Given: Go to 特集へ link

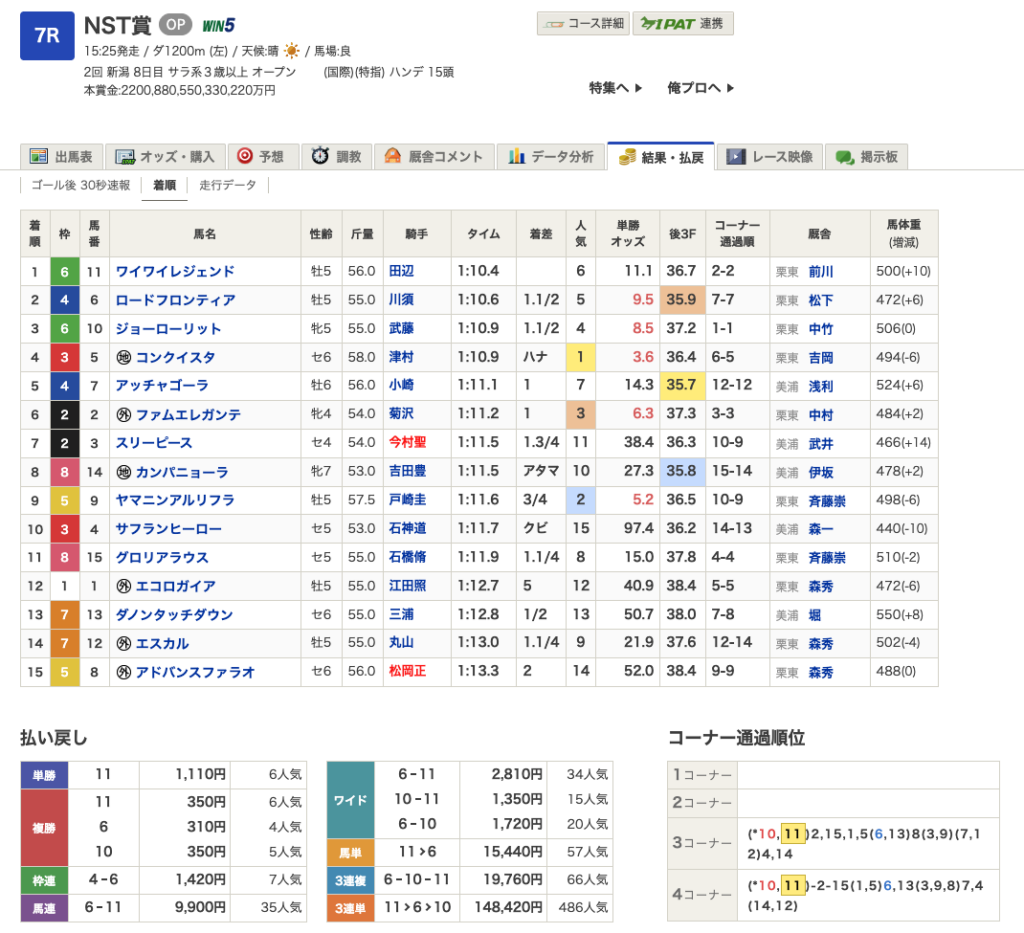Looking at the screenshot, I should click(615, 87).
